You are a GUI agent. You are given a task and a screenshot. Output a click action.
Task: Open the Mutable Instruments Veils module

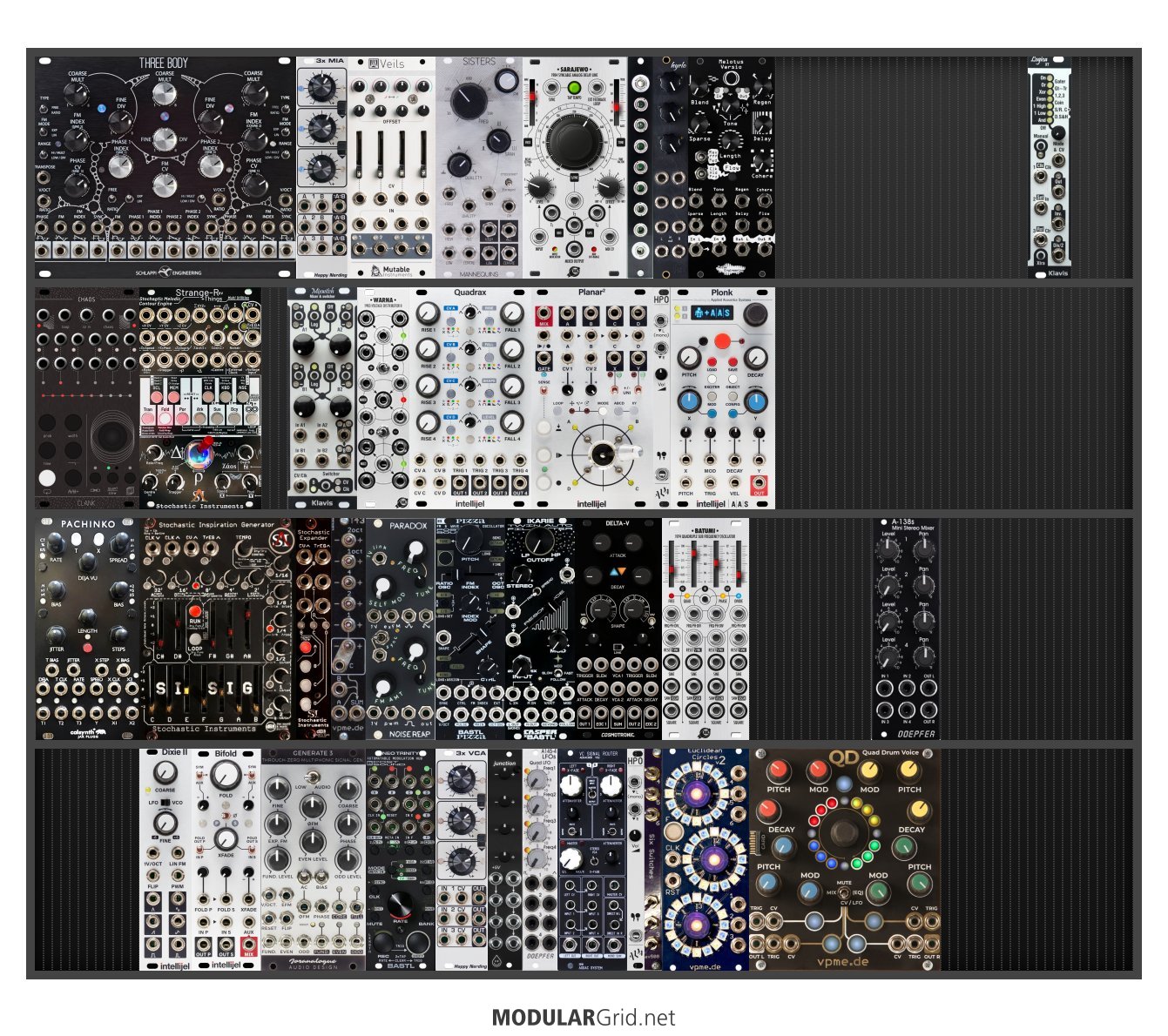392,168
